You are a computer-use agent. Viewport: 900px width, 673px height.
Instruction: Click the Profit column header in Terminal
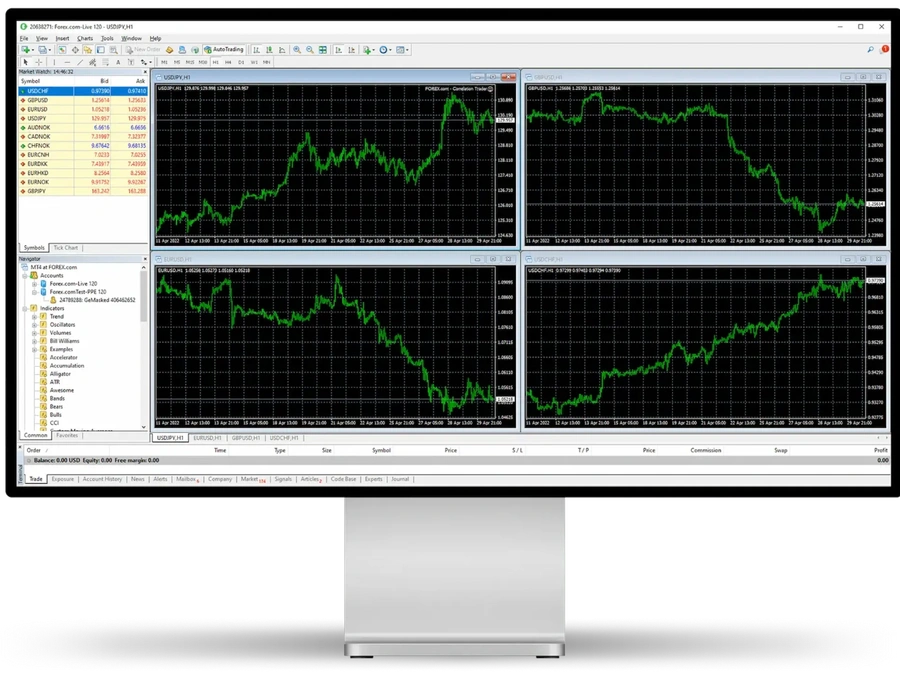click(x=880, y=450)
